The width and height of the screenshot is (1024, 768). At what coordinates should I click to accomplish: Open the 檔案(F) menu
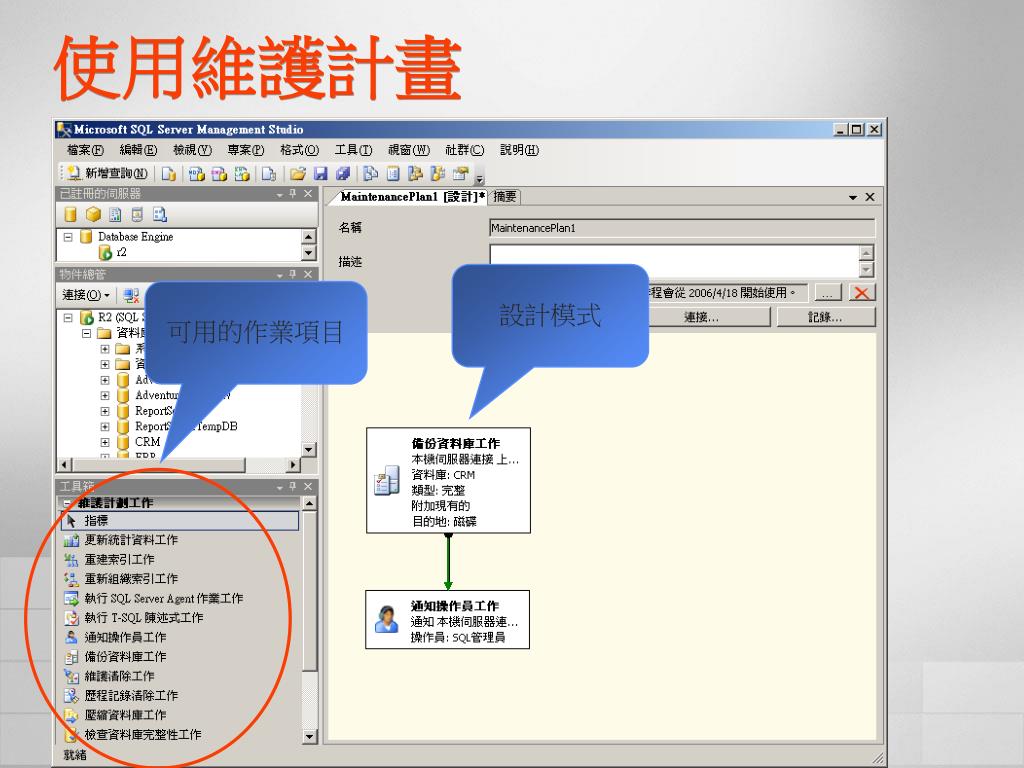[86, 150]
